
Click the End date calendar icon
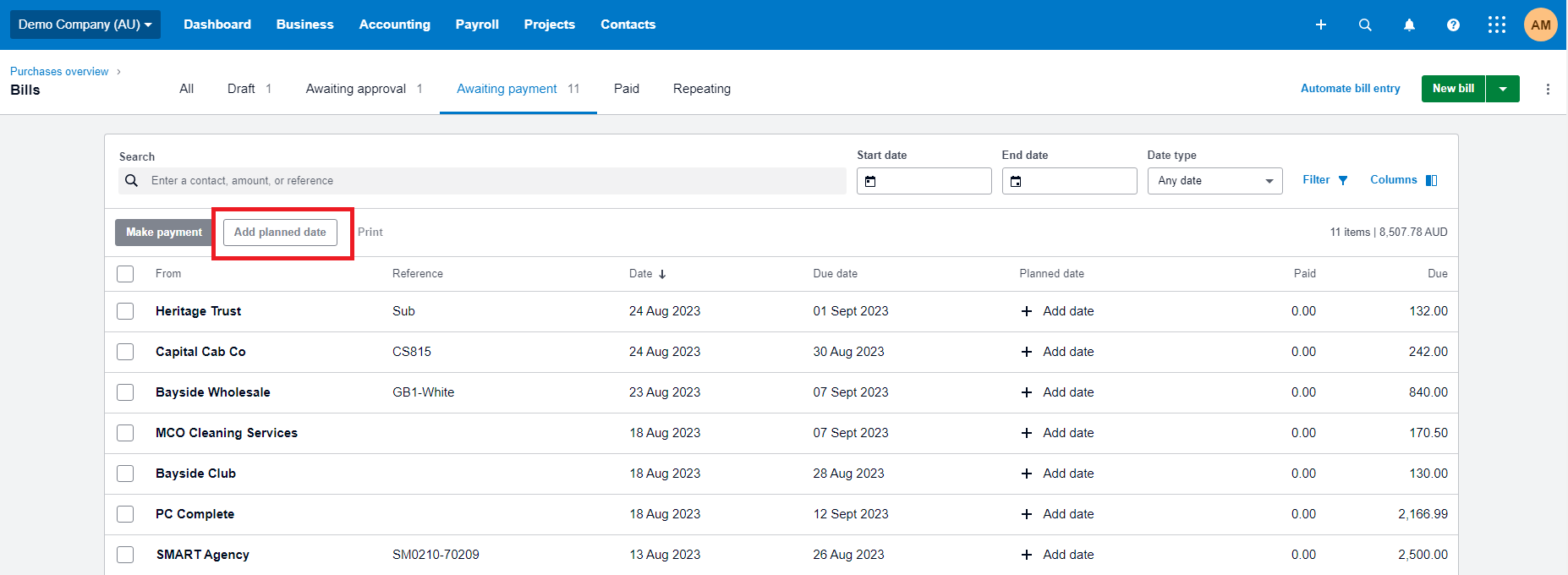[1016, 181]
